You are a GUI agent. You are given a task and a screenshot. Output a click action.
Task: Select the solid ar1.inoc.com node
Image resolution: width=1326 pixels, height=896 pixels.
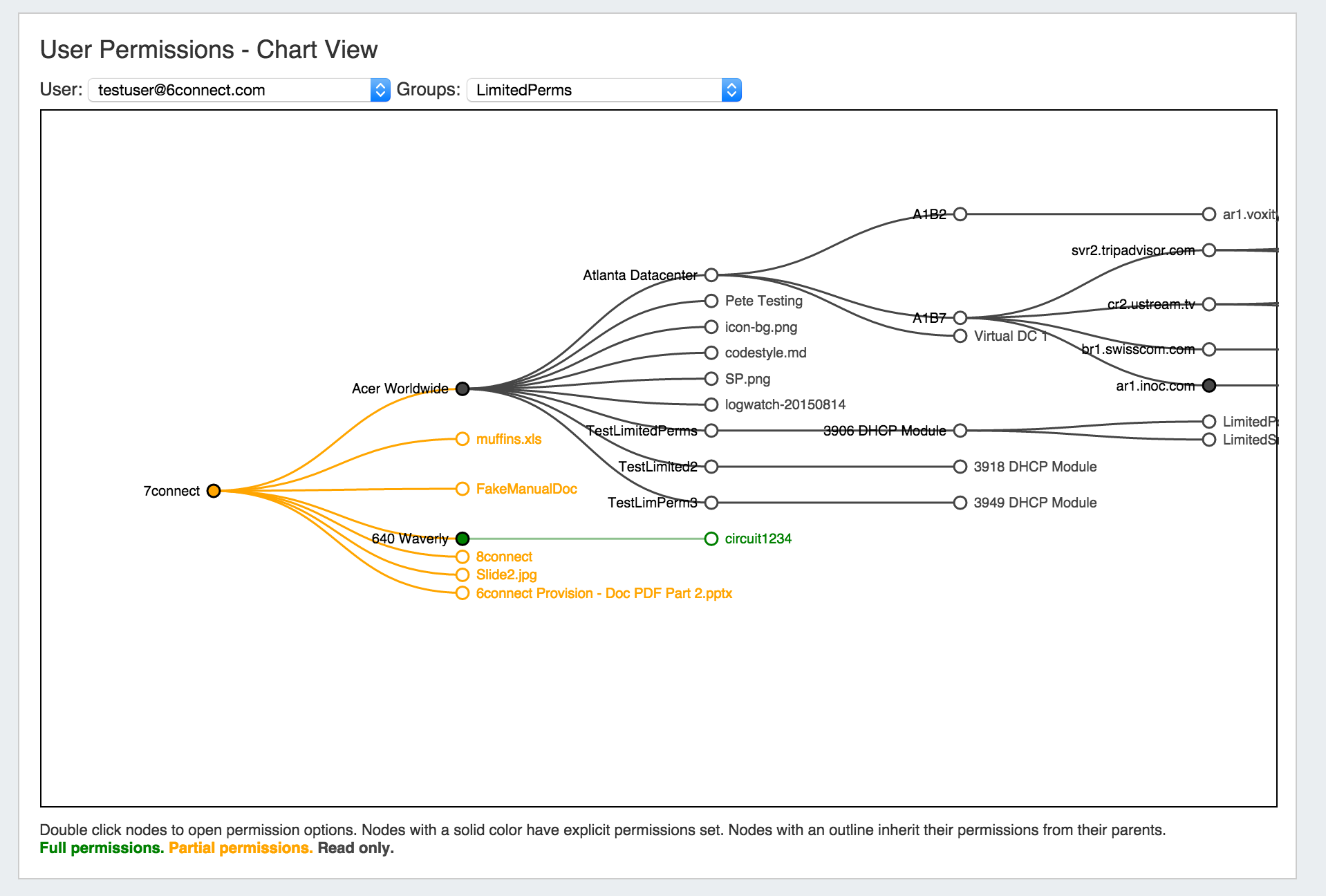click(x=1208, y=386)
